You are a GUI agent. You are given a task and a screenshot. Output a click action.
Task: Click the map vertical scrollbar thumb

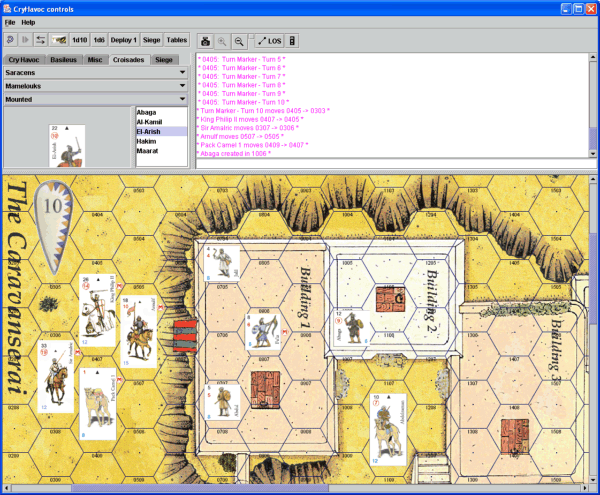(593, 278)
